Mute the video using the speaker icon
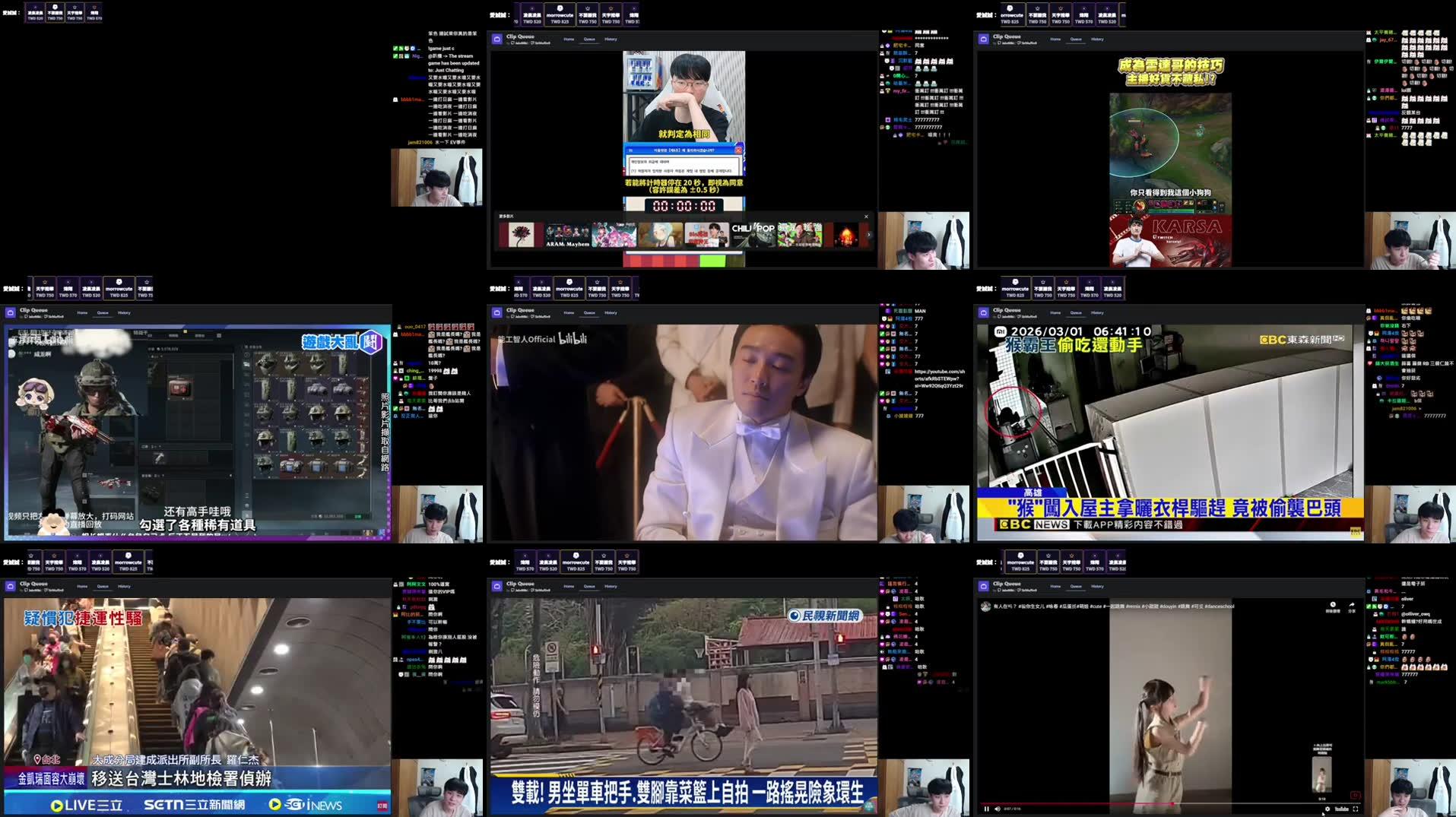The height and width of the screenshot is (817, 1456). [998, 809]
